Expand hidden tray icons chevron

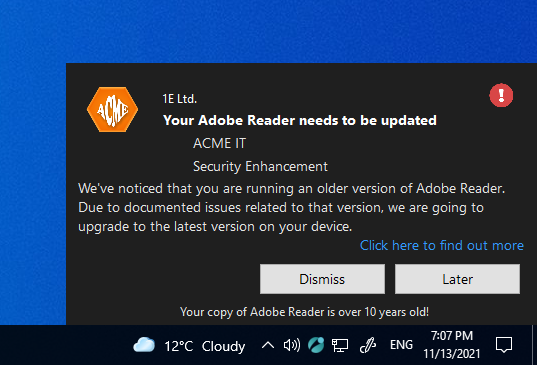[268, 345]
